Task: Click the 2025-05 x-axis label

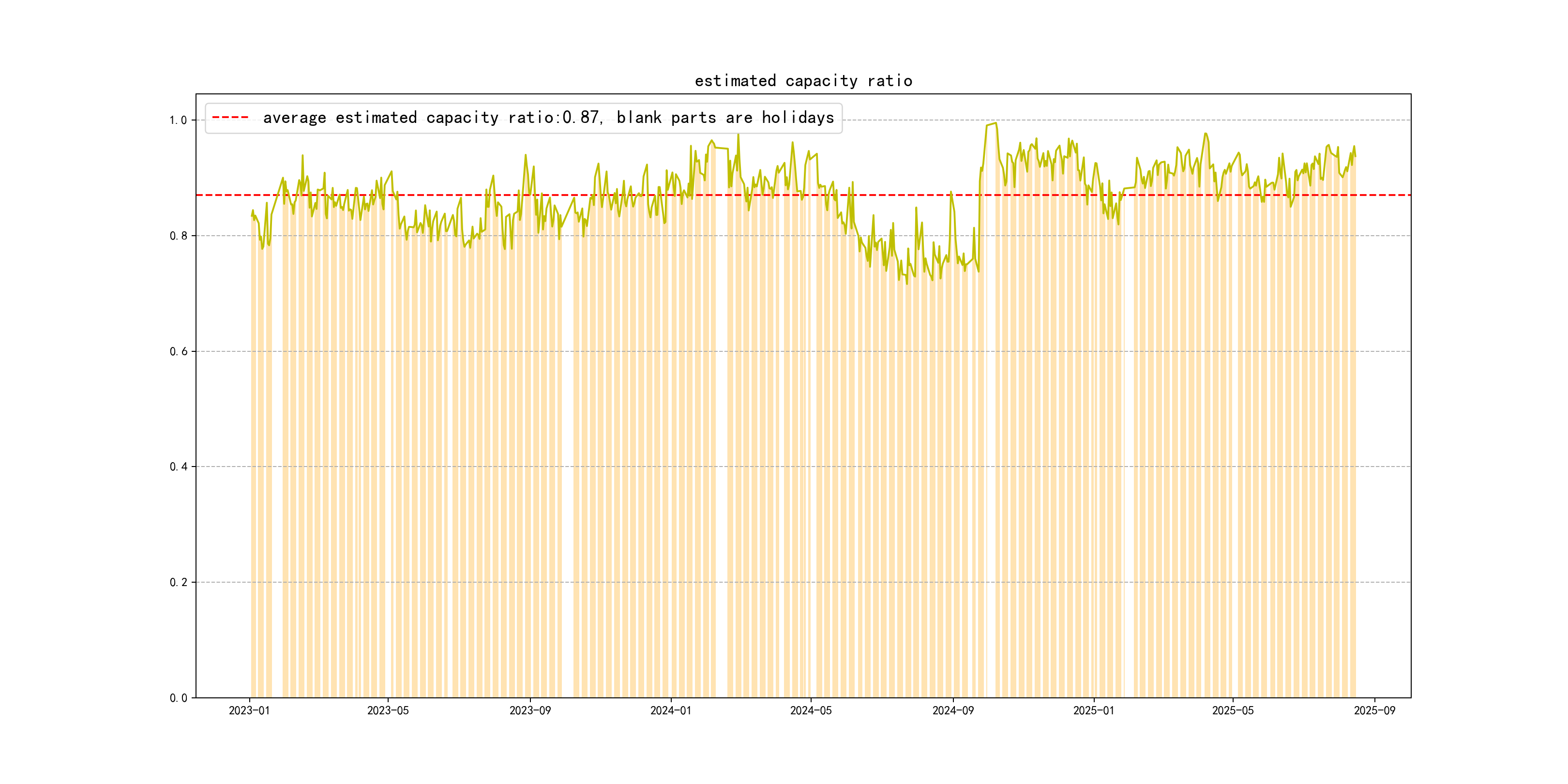Action: click(1233, 710)
